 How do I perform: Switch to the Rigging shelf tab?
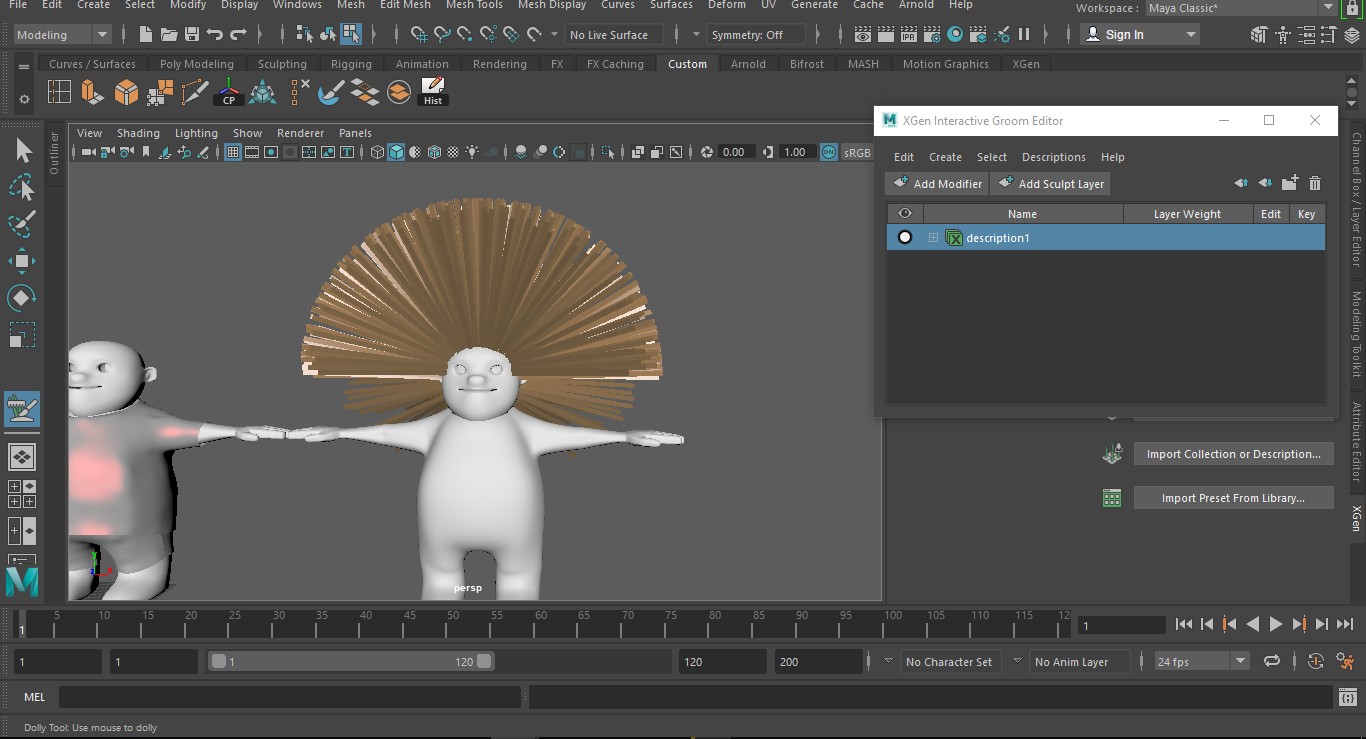(x=351, y=64)
